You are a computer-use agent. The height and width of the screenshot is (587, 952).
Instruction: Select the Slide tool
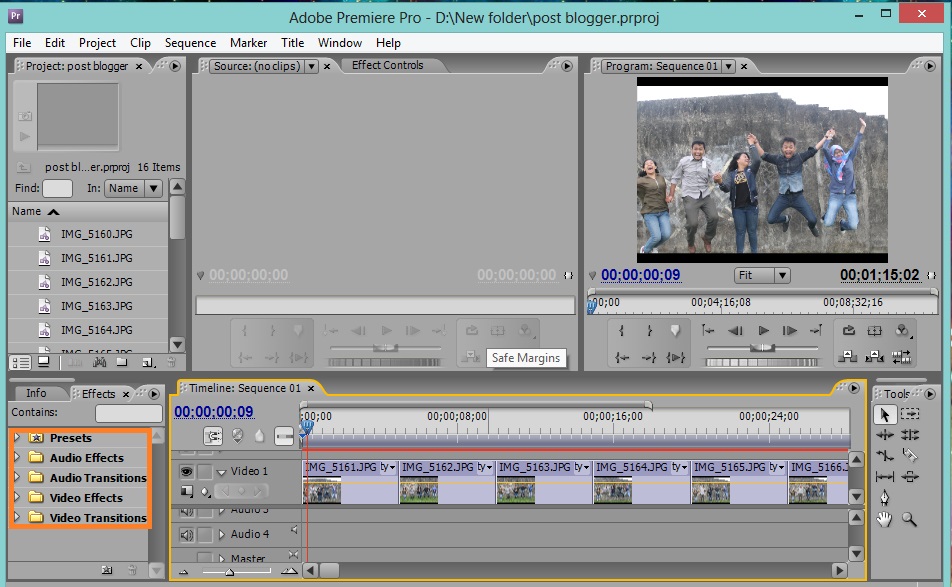point(910,477)
